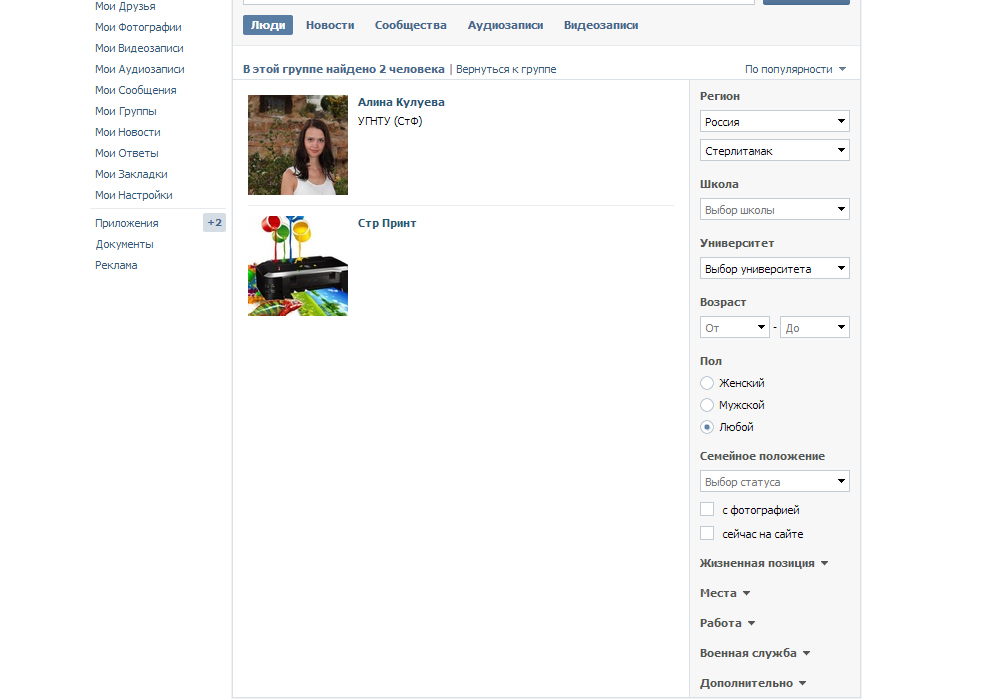Go to Мои Видеозаписи

(x=139, y=48)
